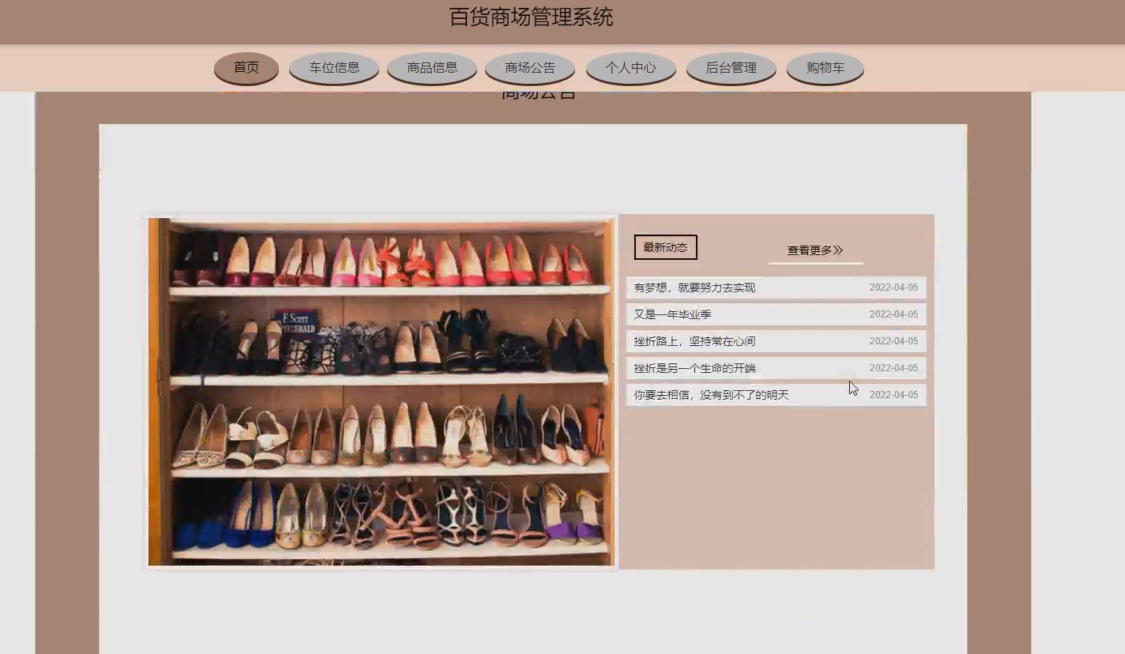Screen dimensions: 1125x654
Task: Go to 个人中心 personal center
Action: (629, 68)
